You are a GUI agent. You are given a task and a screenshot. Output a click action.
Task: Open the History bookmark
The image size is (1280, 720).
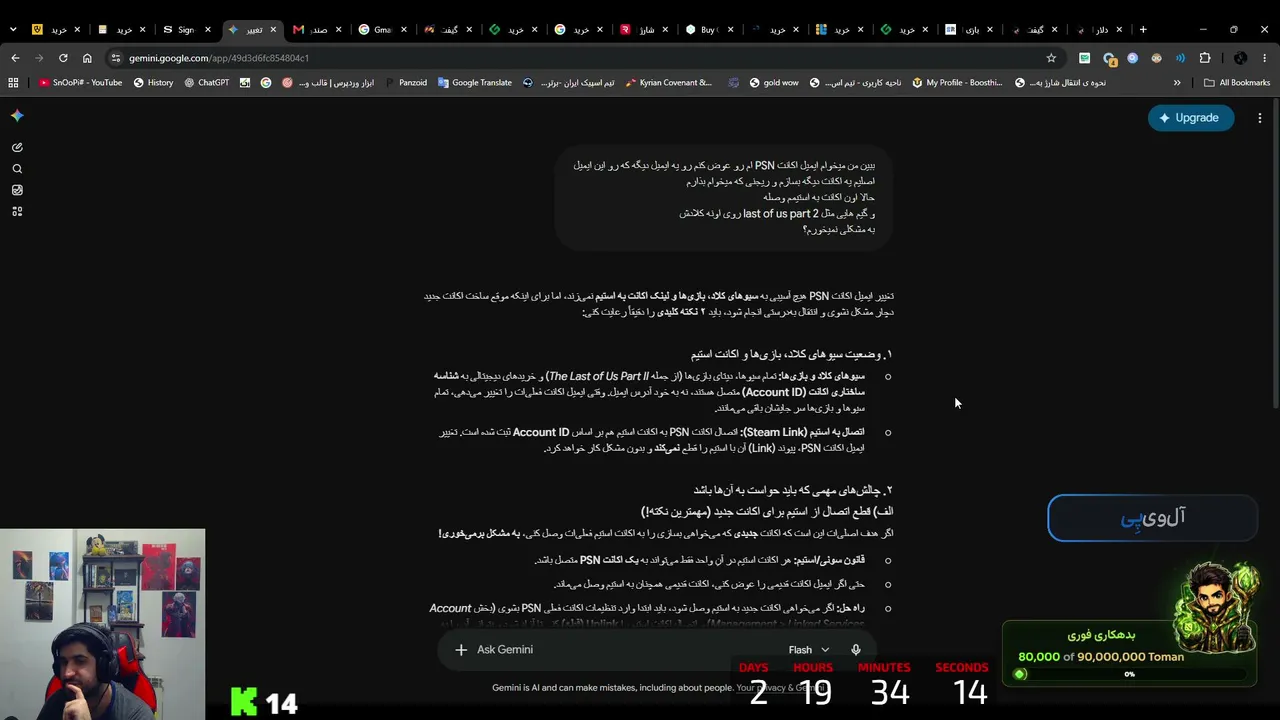coord(153,83)
